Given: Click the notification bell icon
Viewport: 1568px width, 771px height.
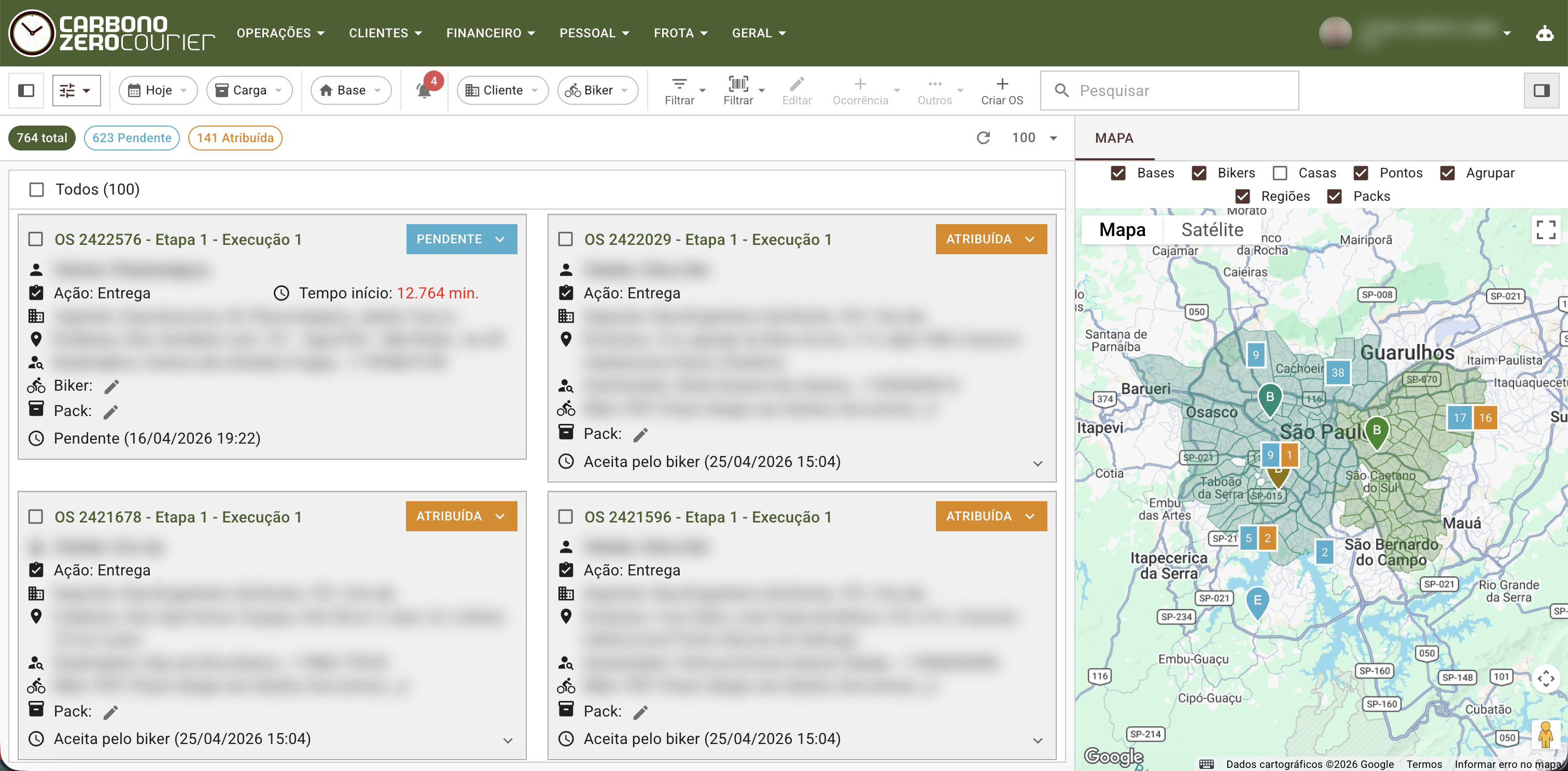Looking at the screenshot, I should [424, 91].
